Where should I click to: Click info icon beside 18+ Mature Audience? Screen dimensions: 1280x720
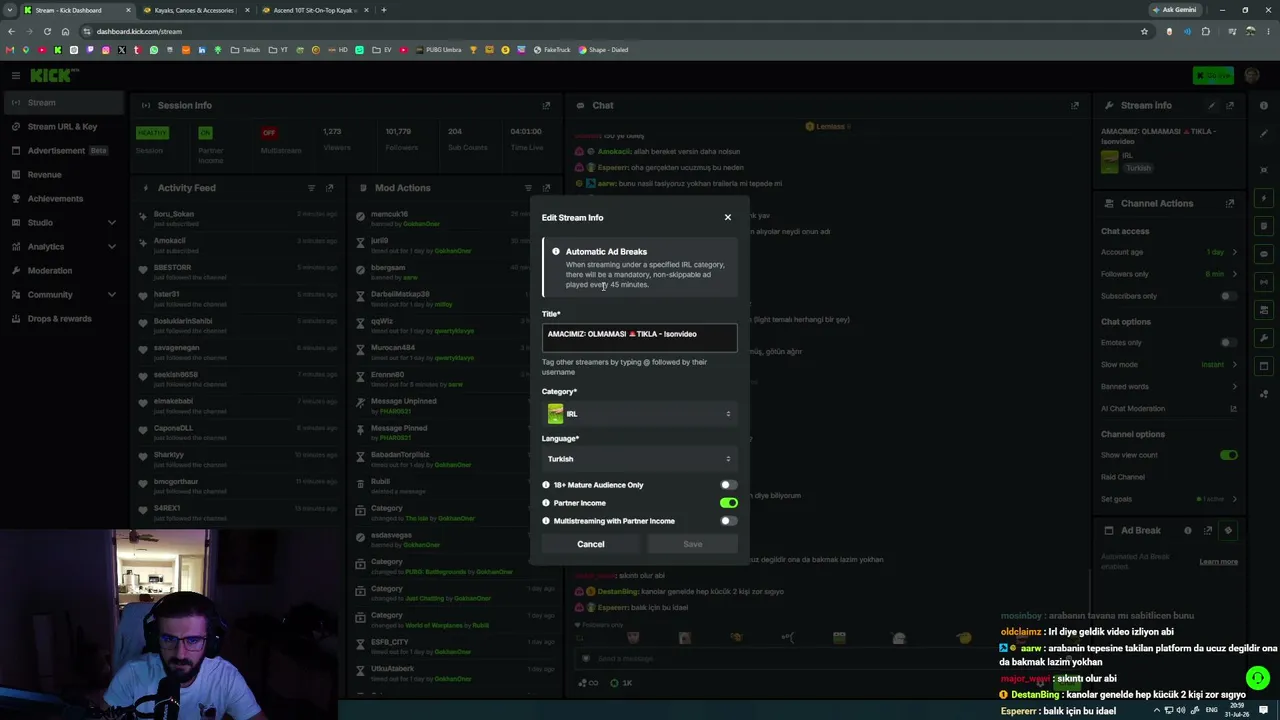point(546,485)
